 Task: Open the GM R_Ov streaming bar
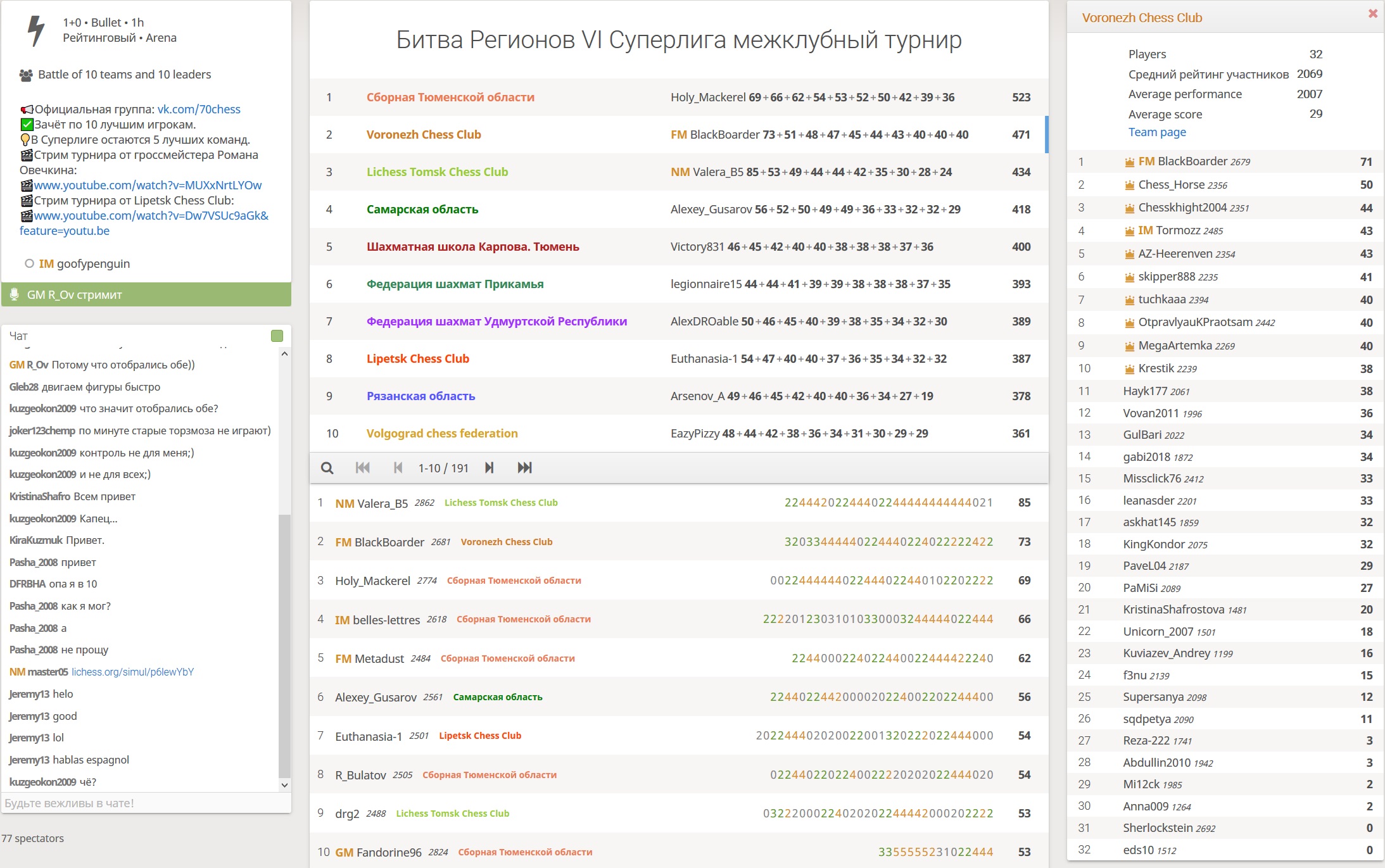[146, 294]
